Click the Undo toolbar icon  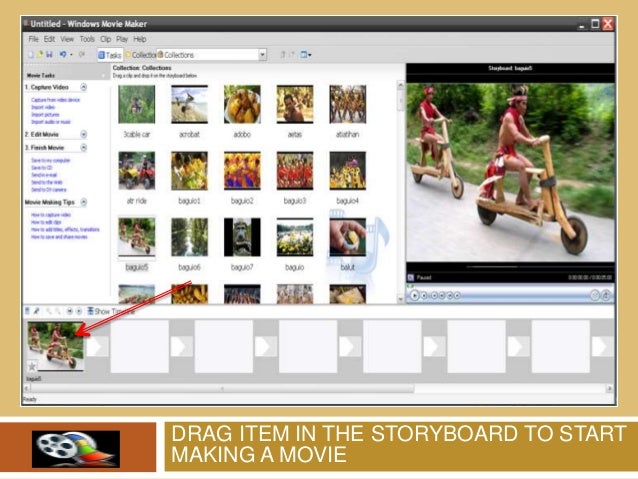(63, 54)
